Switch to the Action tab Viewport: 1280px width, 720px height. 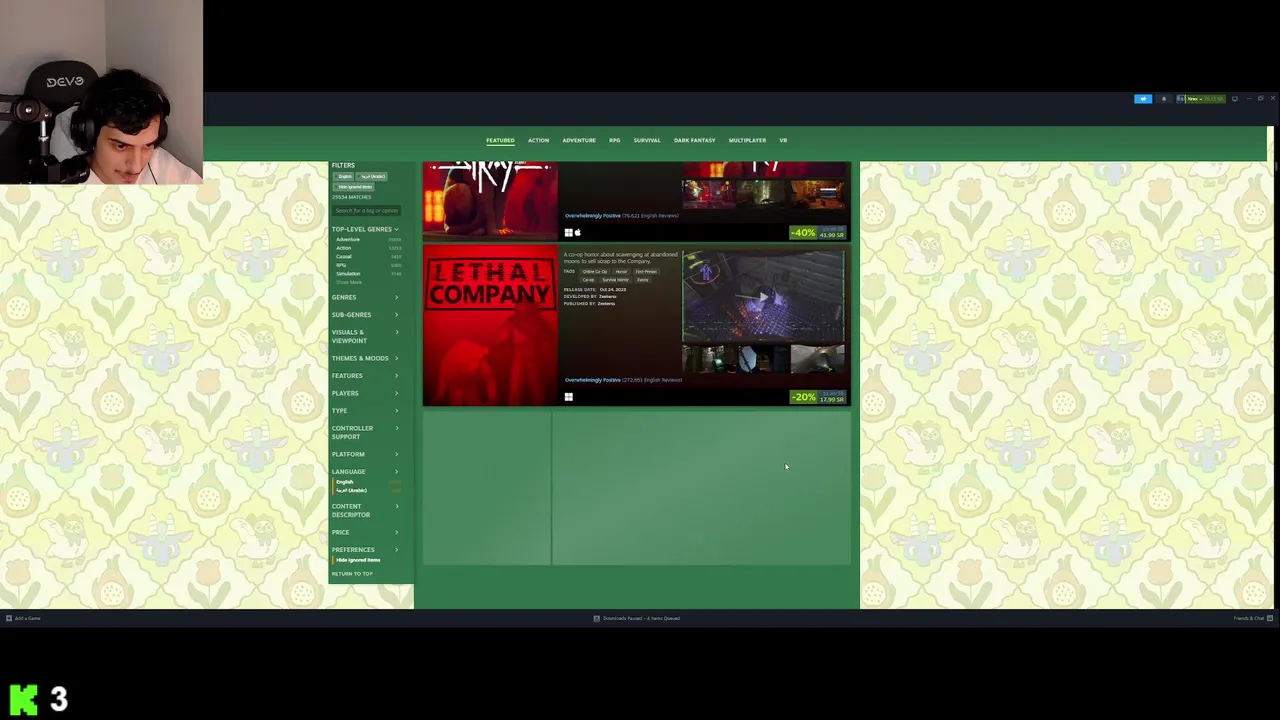538,140
